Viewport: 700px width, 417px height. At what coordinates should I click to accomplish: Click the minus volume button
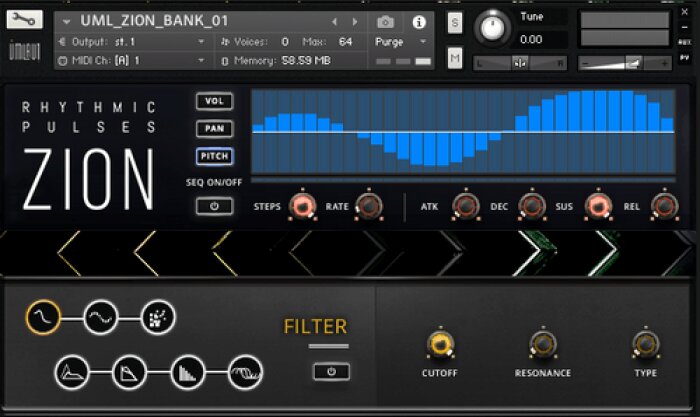coord(585,64)
